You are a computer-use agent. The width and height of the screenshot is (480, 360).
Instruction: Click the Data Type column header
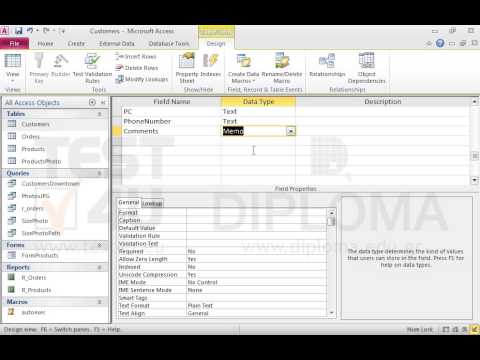pyautogui.click(x=258, y=102)
